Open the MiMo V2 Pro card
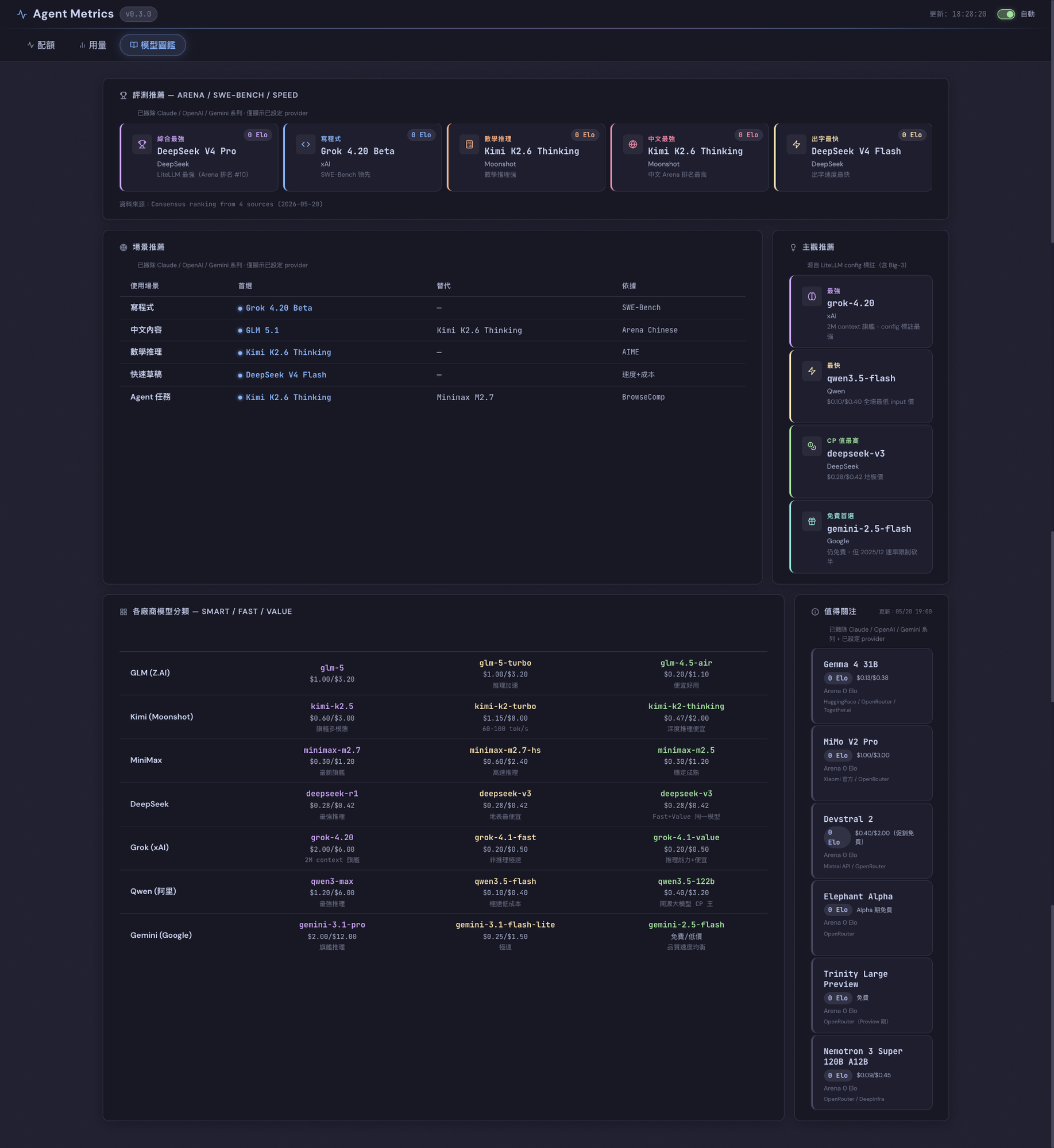This screenshot has width=1054, height=1148. tap(871, 763)
